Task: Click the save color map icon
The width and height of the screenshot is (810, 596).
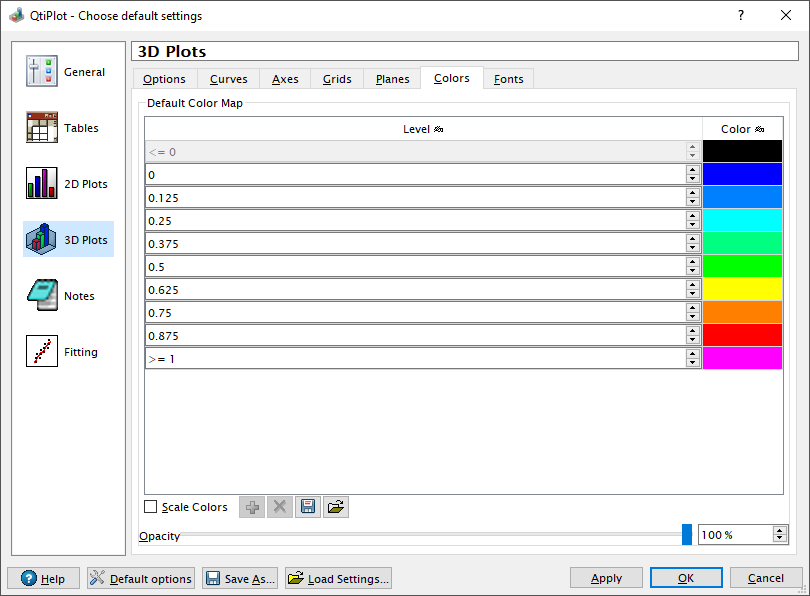Action: click(308, 507)
